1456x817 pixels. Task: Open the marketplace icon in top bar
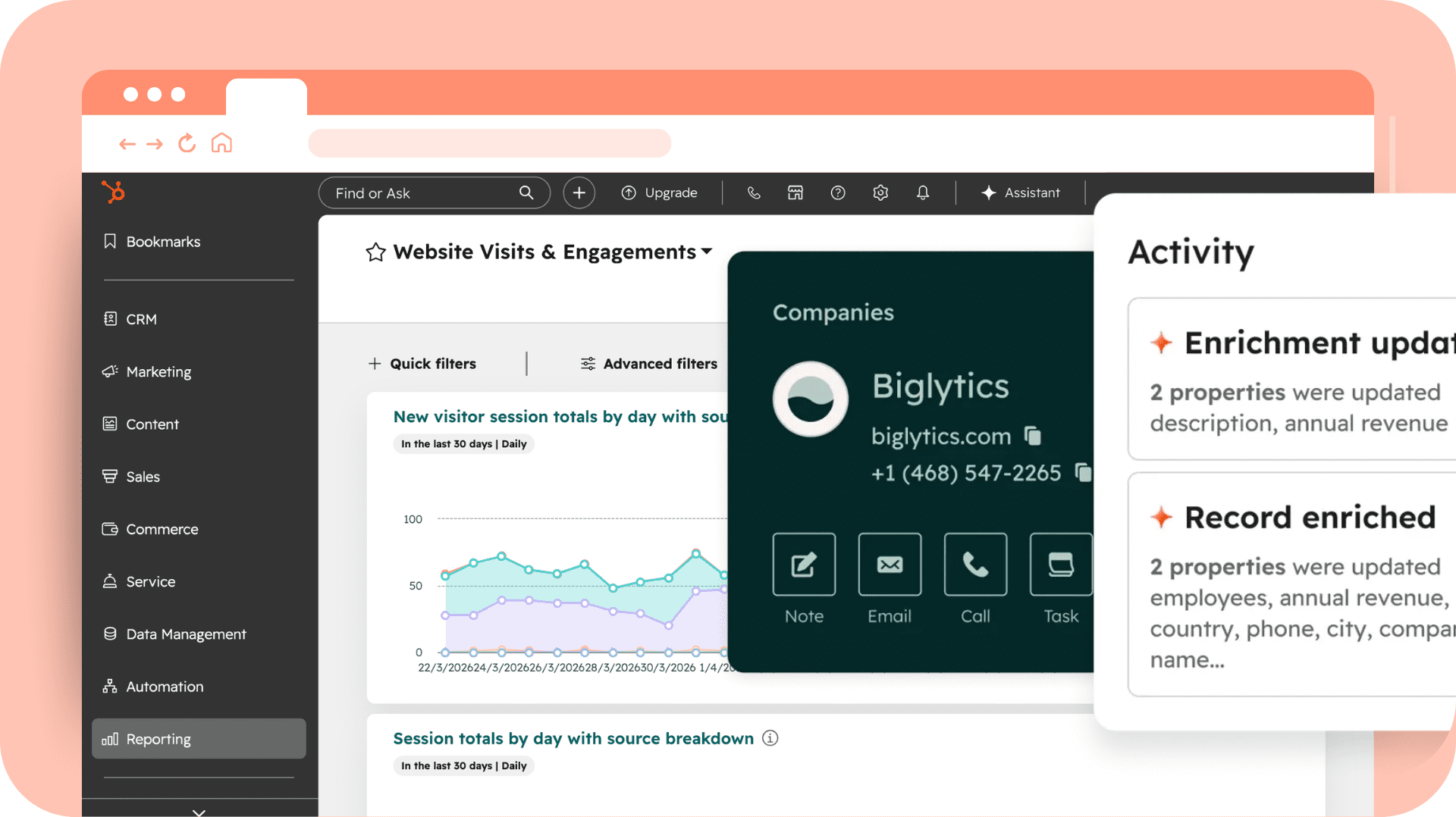pyautogui.click(x=795, y=193)
